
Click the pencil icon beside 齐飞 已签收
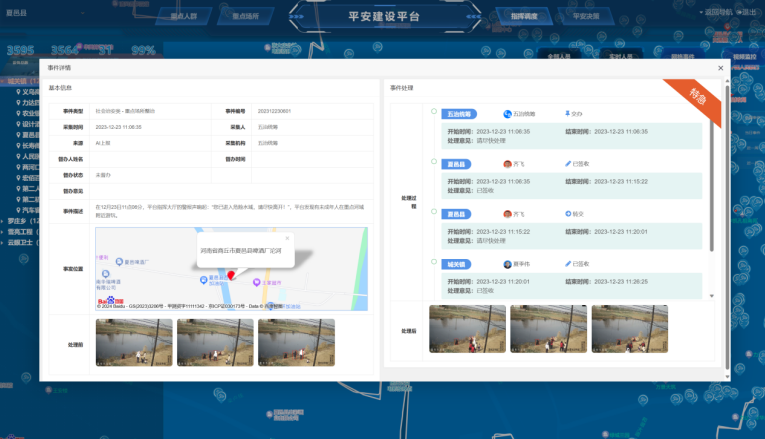click(568, 164)
